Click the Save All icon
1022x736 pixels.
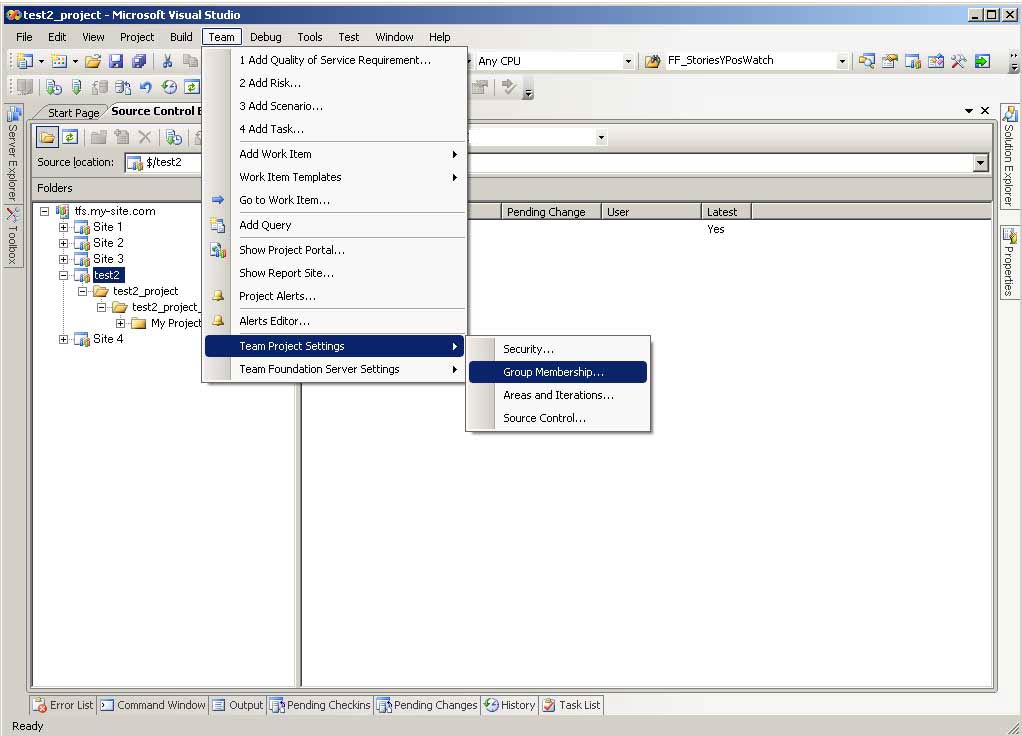(x=138, y=61)
